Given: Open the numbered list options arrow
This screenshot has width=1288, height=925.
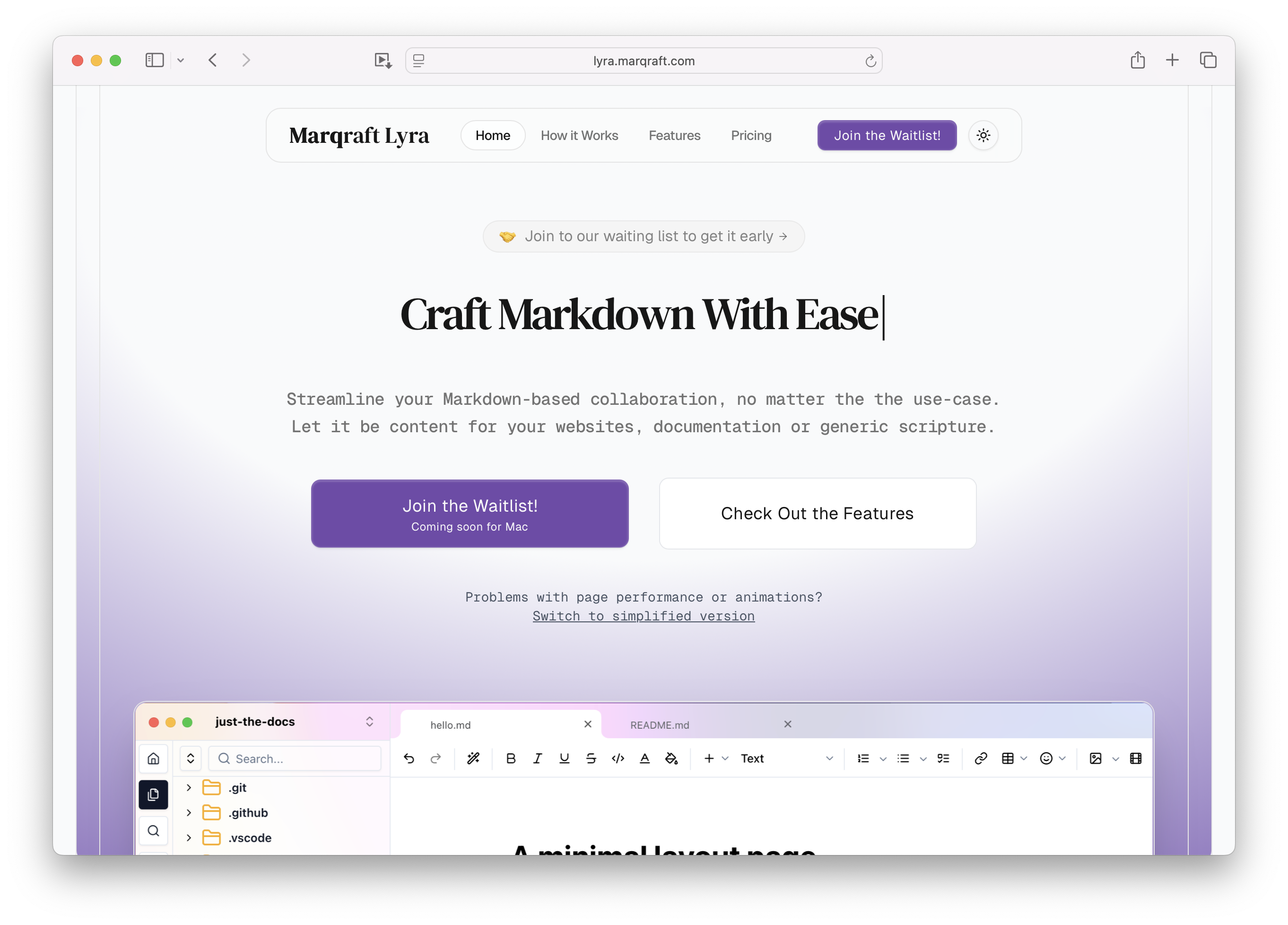Looking at the screenshot, I should tap(882, 759).
